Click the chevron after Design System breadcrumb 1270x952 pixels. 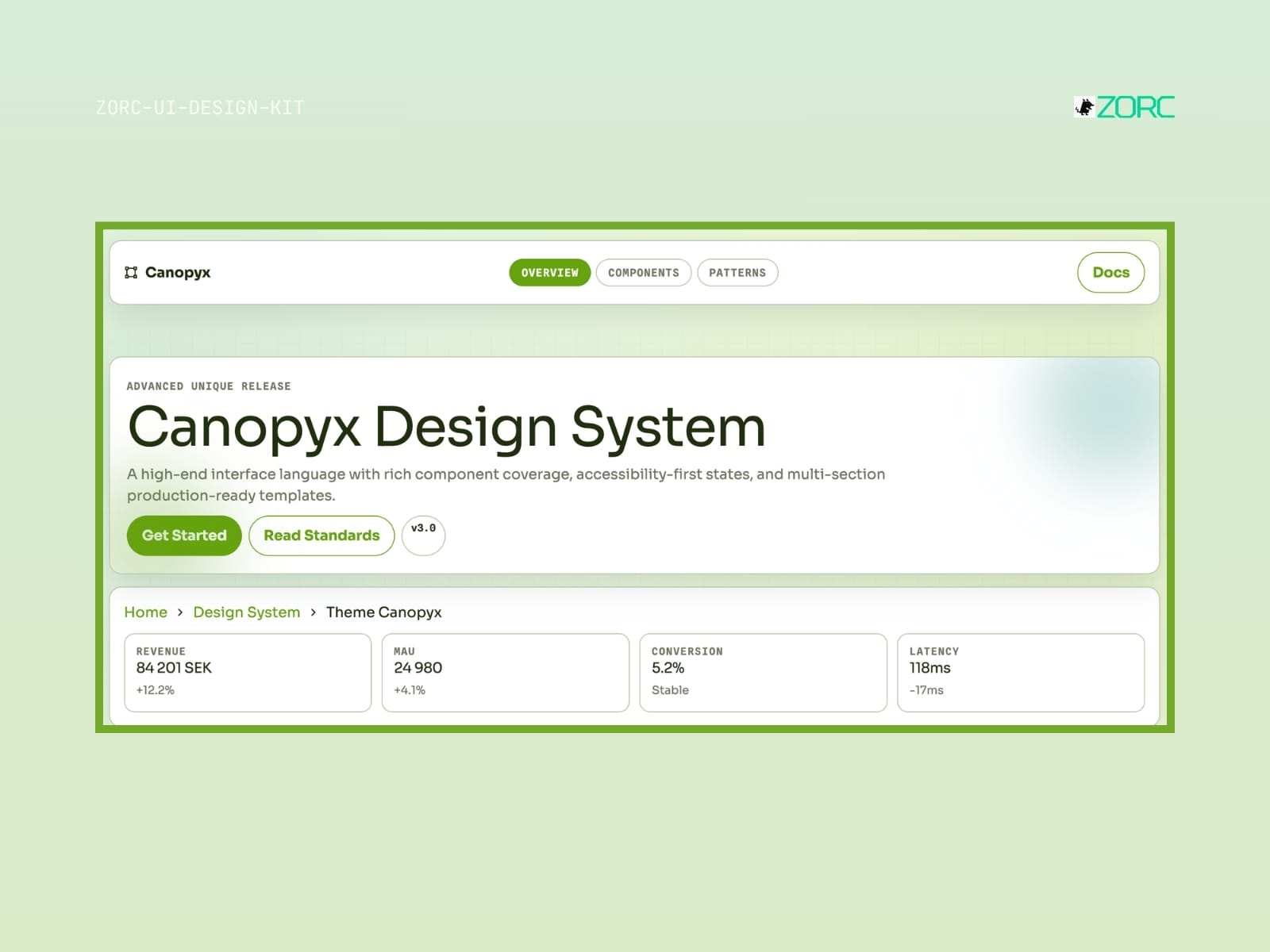coord(314,612)
